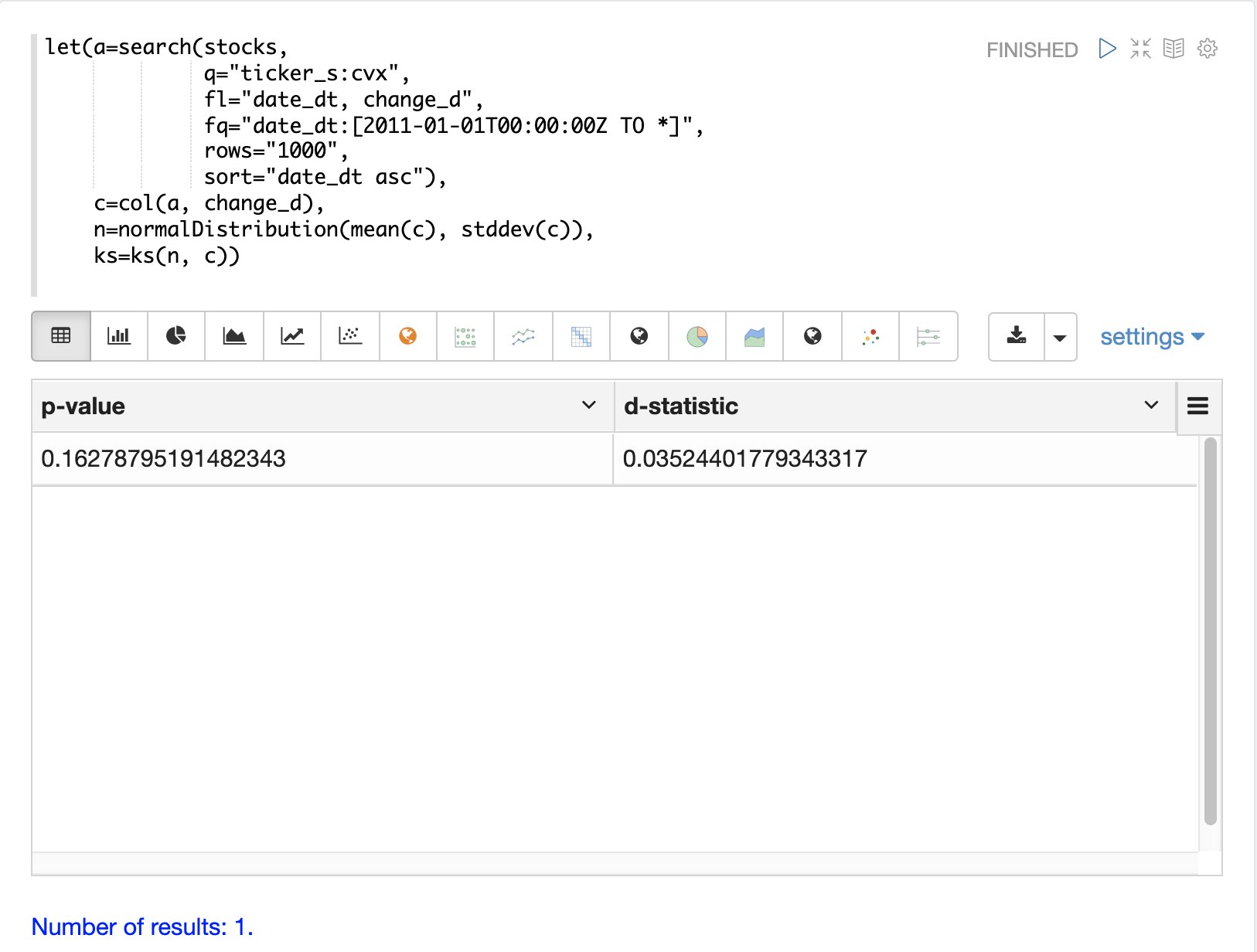The width and height of the screenshot is (1257, 952).
Task: Open the download format dropdown caret
Action: tap(1060, 338)
